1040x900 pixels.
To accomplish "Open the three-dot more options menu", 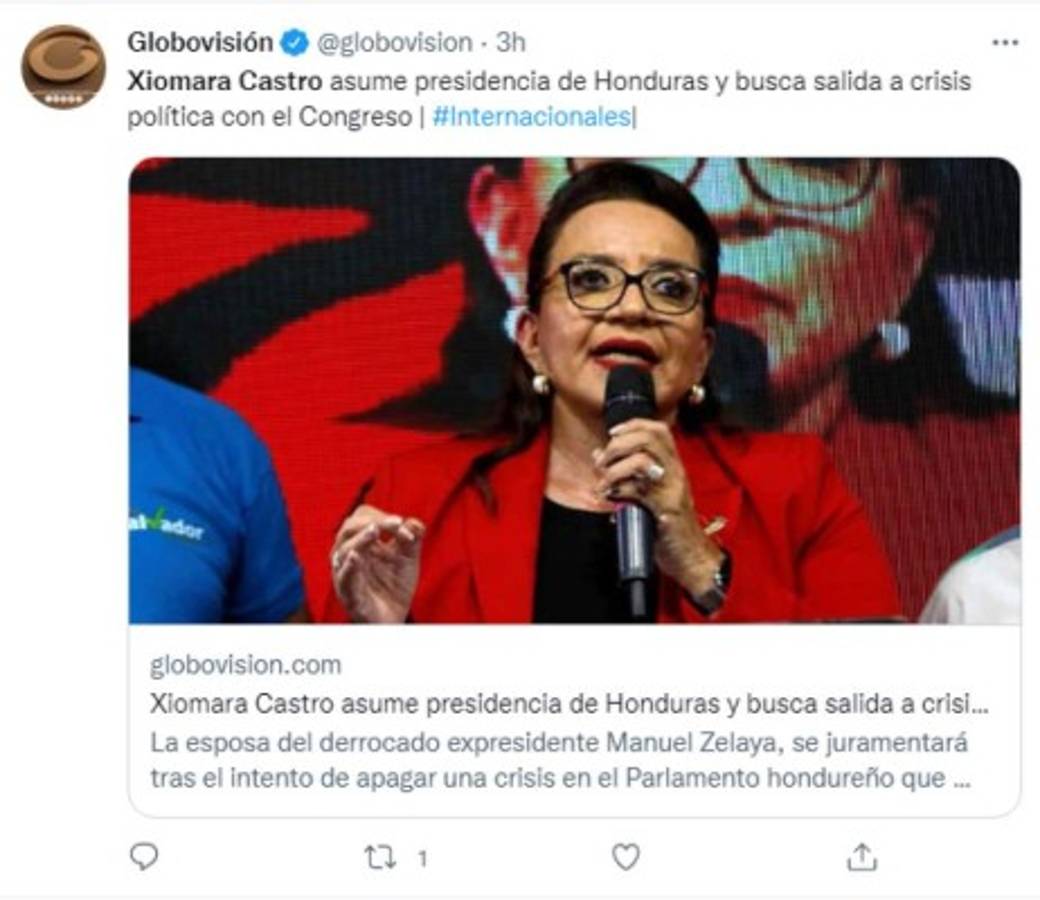I will click(1005, 43).
